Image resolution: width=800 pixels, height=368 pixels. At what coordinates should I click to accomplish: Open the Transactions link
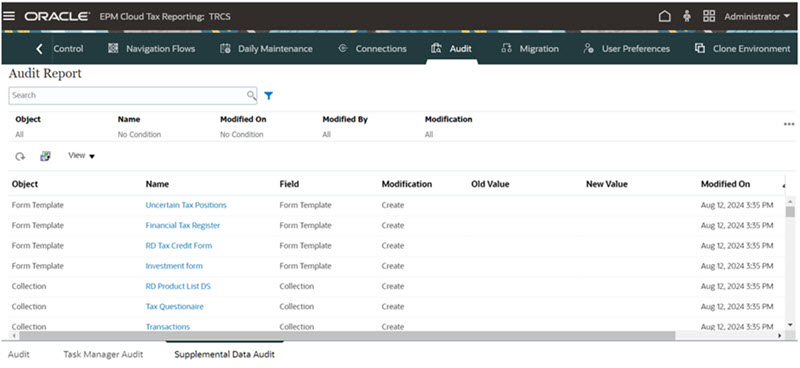[x=167, y=327]
